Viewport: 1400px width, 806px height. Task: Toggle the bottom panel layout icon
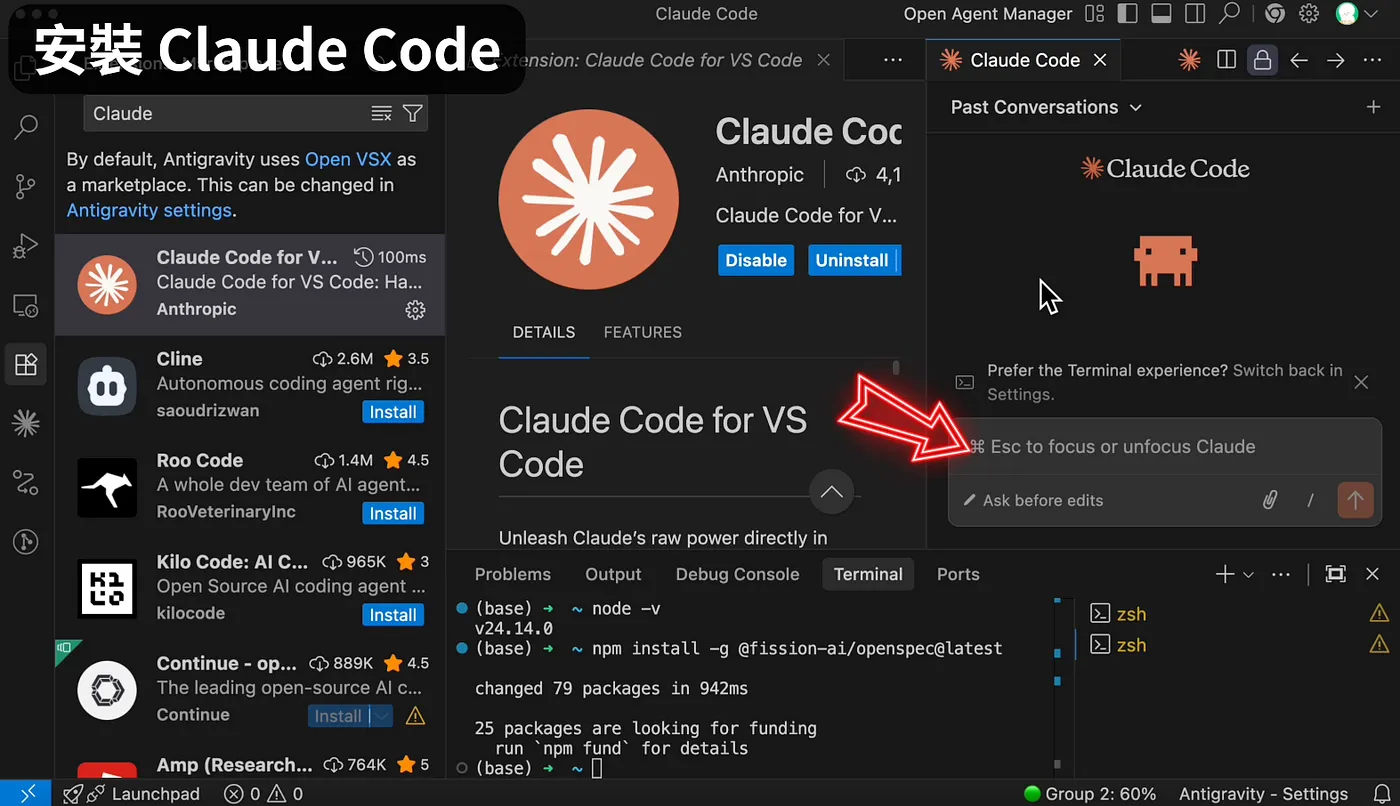click(x=1161, y=14)
